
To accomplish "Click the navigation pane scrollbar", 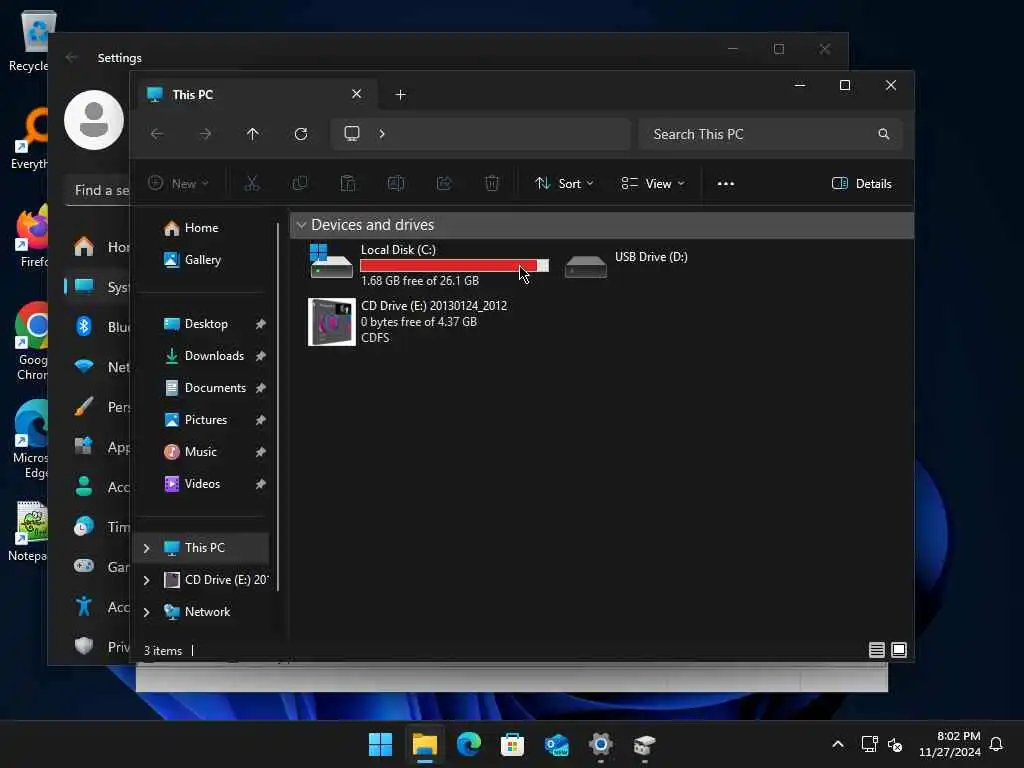I will pyautogui.click(x=278, y=406).
